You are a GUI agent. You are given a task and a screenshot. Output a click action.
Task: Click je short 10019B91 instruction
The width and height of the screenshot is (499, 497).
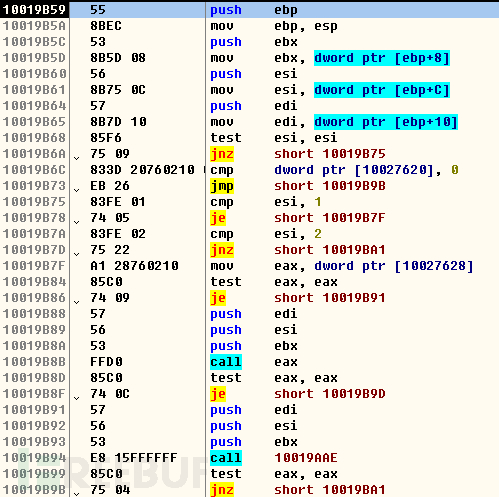(x=298, y=298)
